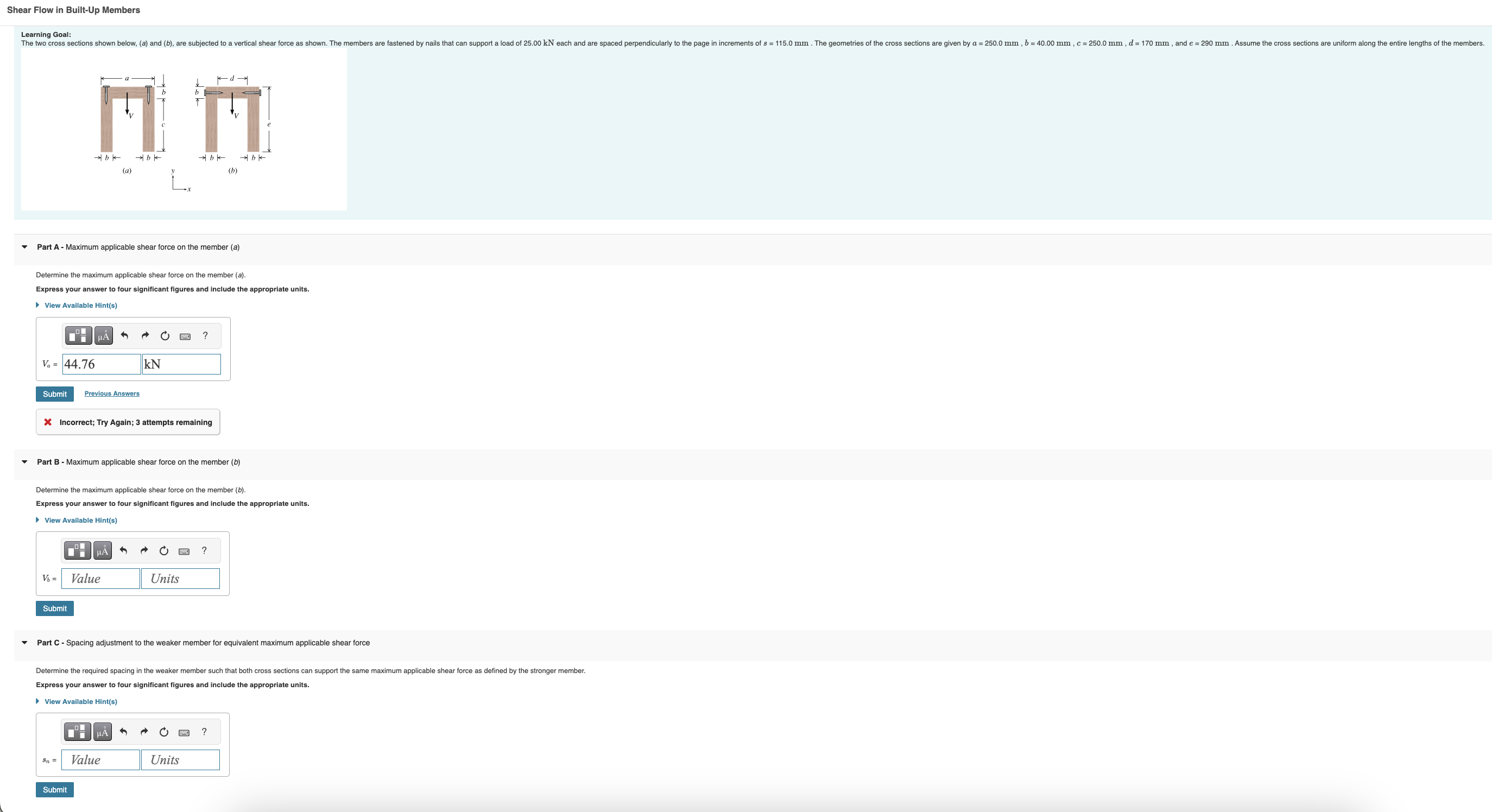
Task: Click redo arrow in Part B toolbar
Action: click(x=144, y=550)
